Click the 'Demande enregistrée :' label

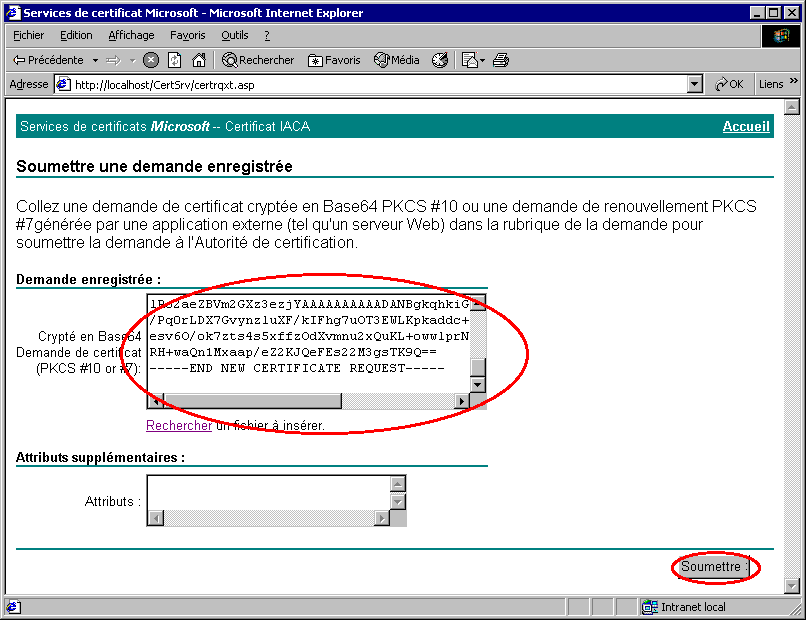pyautogui.click(x=88, y=280)
